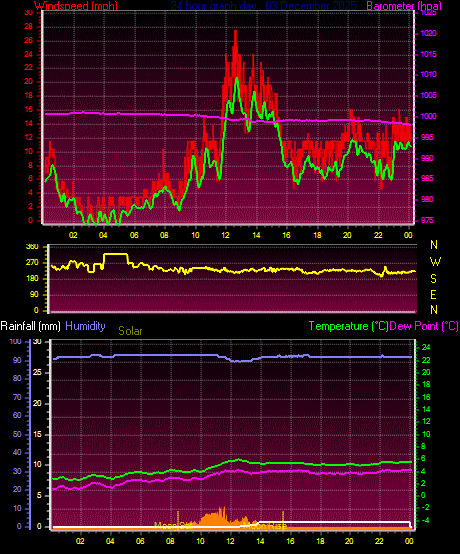Click the 975 barometer axis value

pyautogui.click(x=427, y=220)
